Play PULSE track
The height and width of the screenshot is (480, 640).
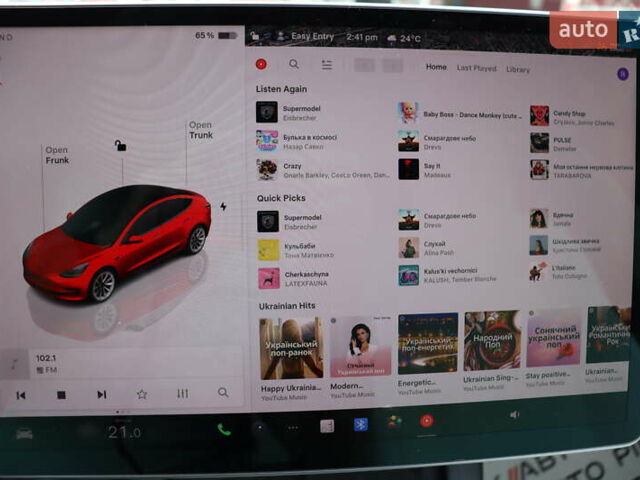[x=551, y=143]
